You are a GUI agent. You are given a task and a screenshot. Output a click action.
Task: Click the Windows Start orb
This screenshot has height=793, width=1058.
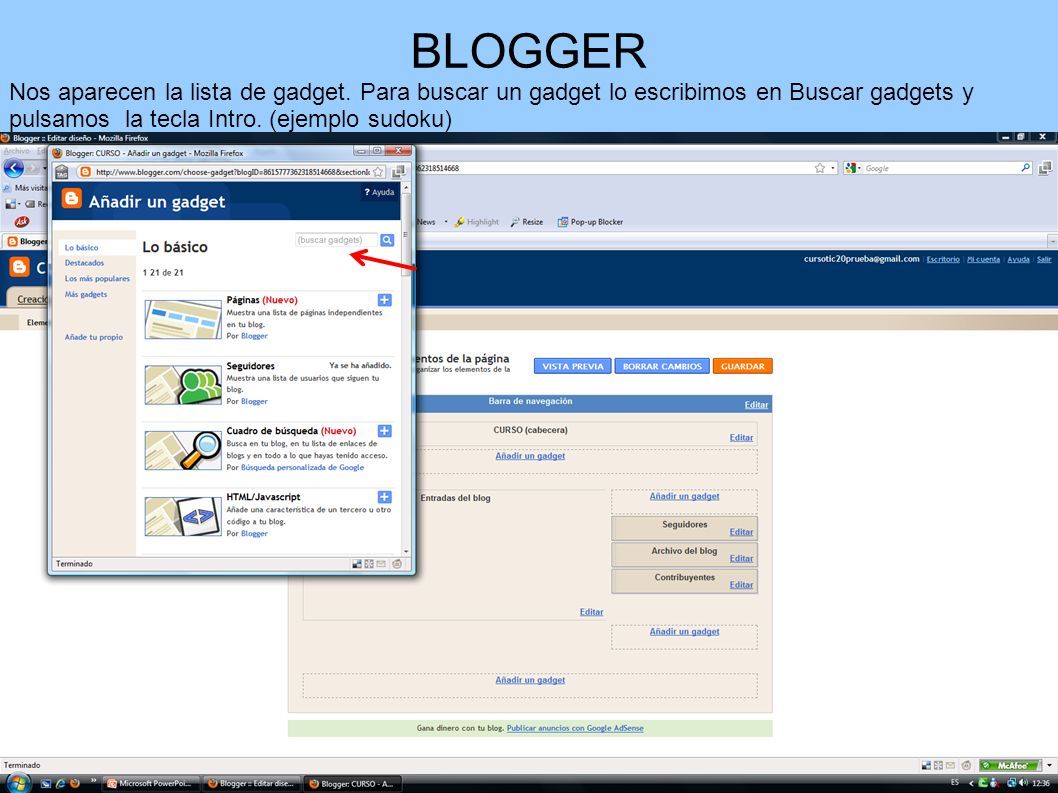(18, 784)
